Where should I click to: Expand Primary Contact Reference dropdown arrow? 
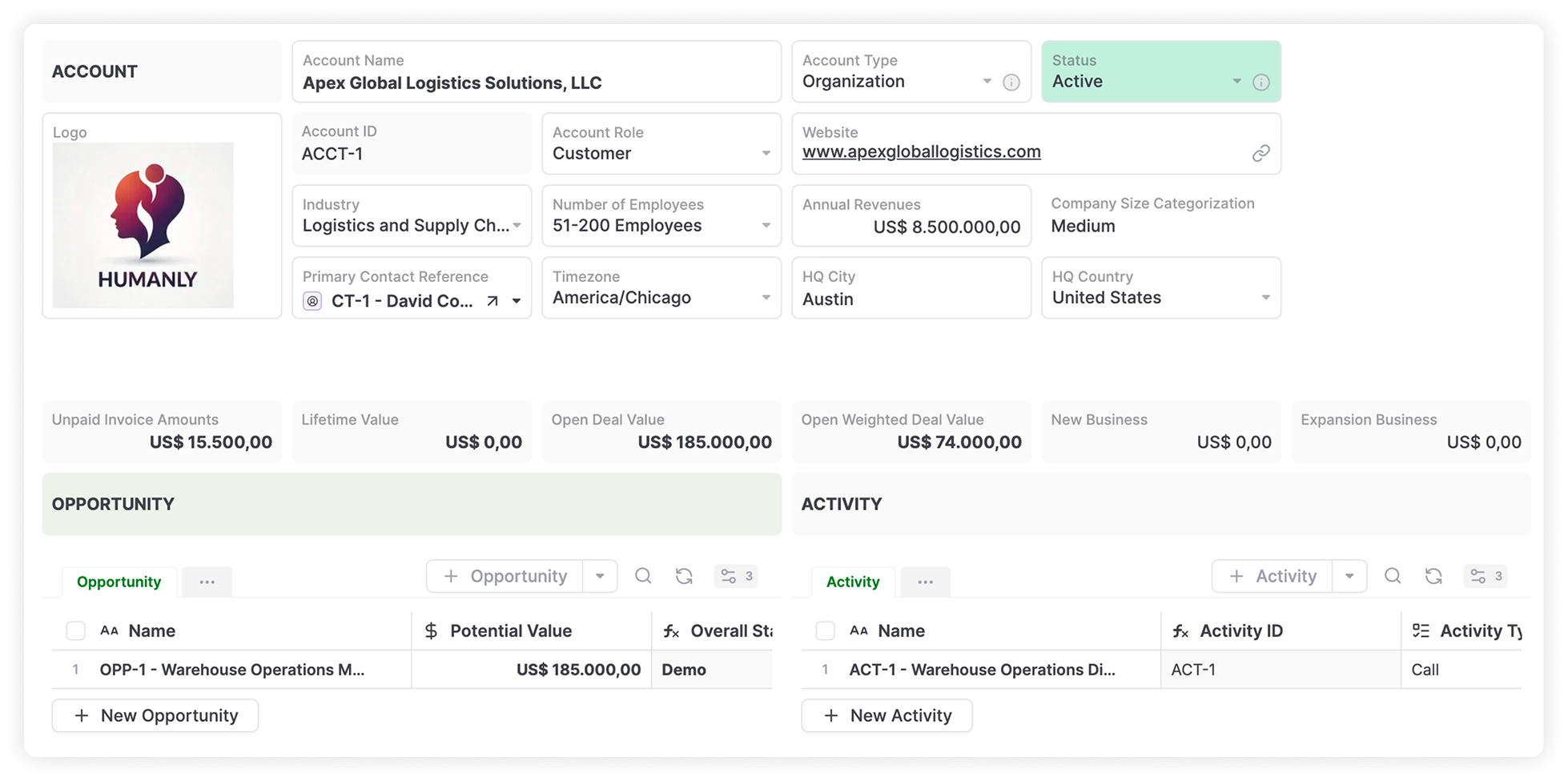[x=517, y=301]
